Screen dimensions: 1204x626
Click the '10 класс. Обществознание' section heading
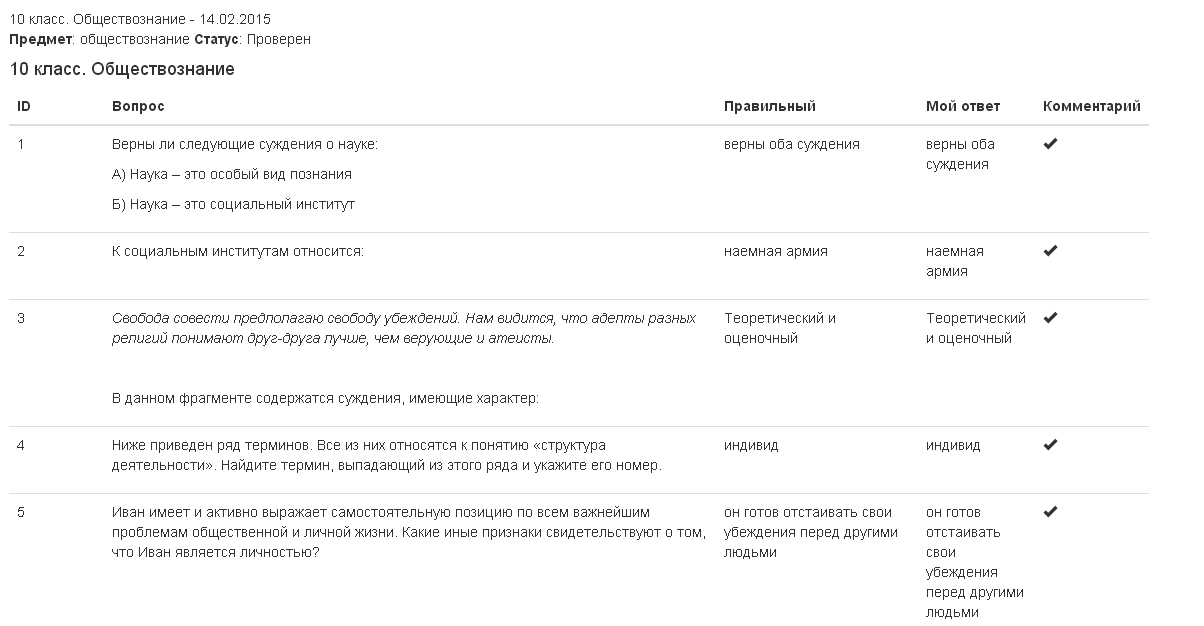click(122, 69)
